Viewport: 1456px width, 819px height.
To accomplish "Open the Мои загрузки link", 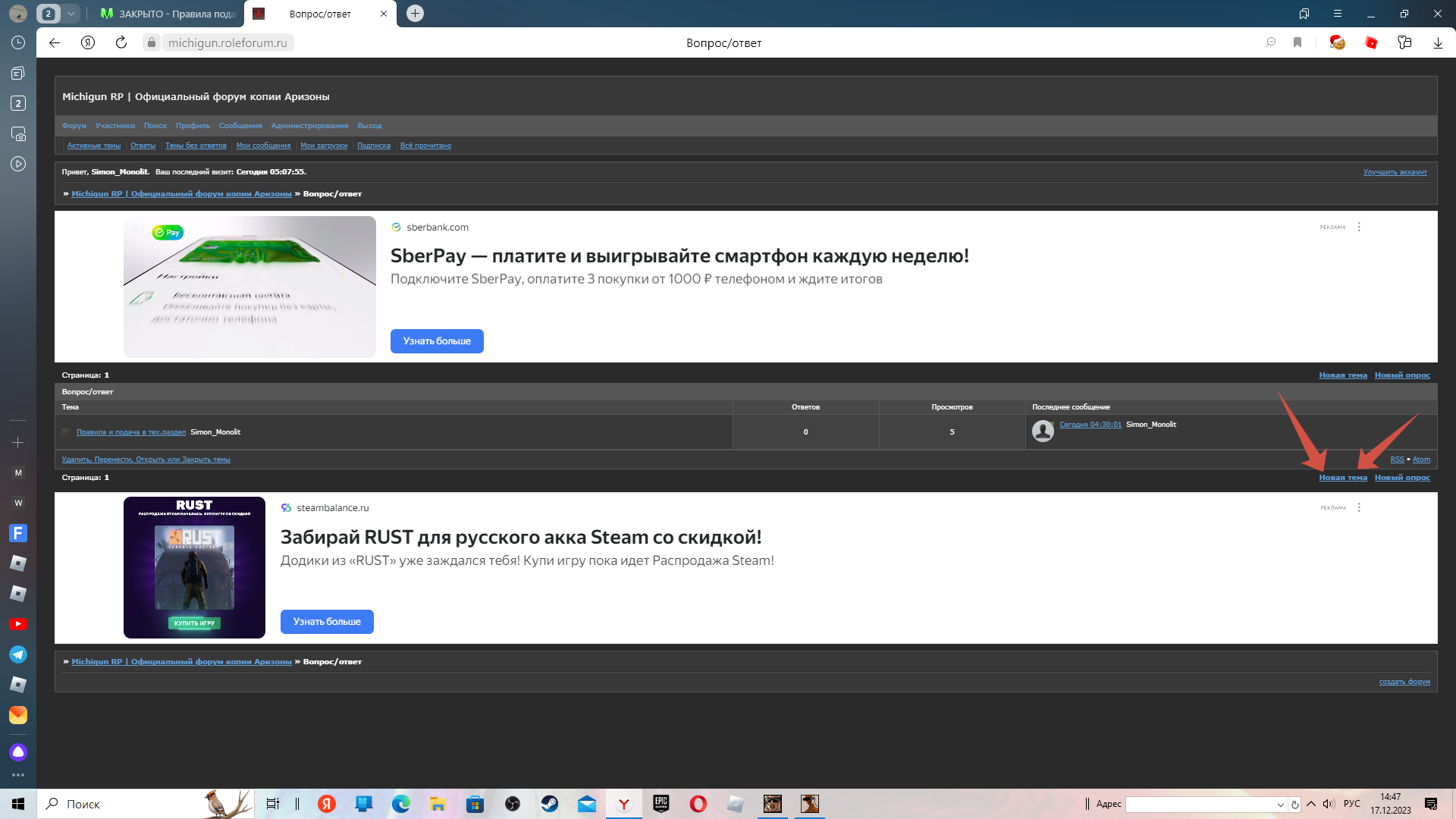I will [x=324, y=146].
